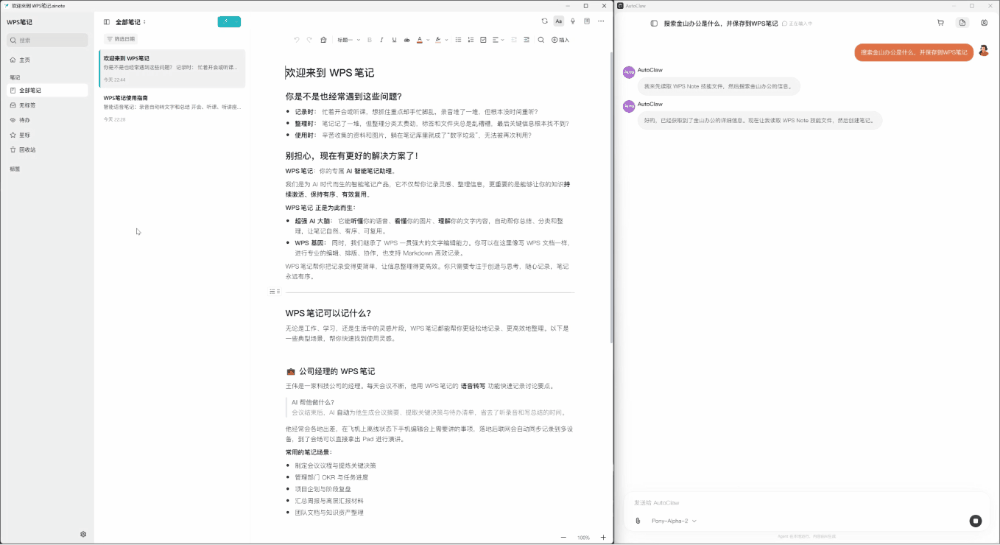Screen dimensions: 1000x545
Task: Click the zoom out minus button
Action: pos(563,537)
